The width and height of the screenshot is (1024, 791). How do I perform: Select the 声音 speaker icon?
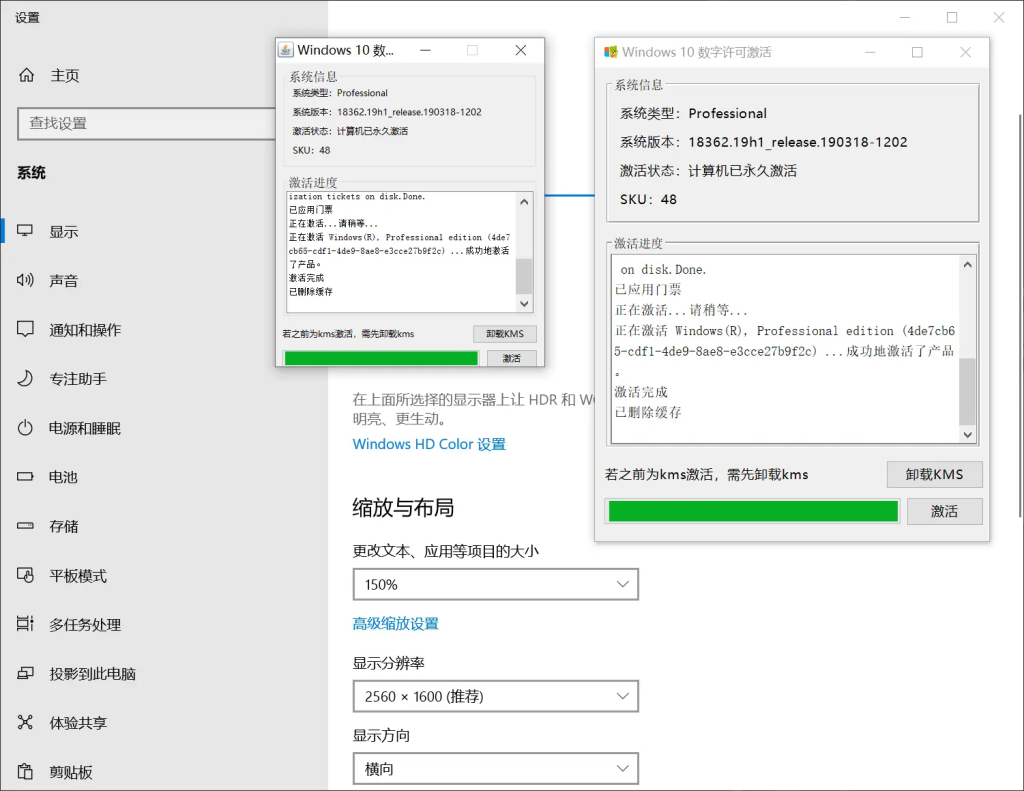pos(25,280)
